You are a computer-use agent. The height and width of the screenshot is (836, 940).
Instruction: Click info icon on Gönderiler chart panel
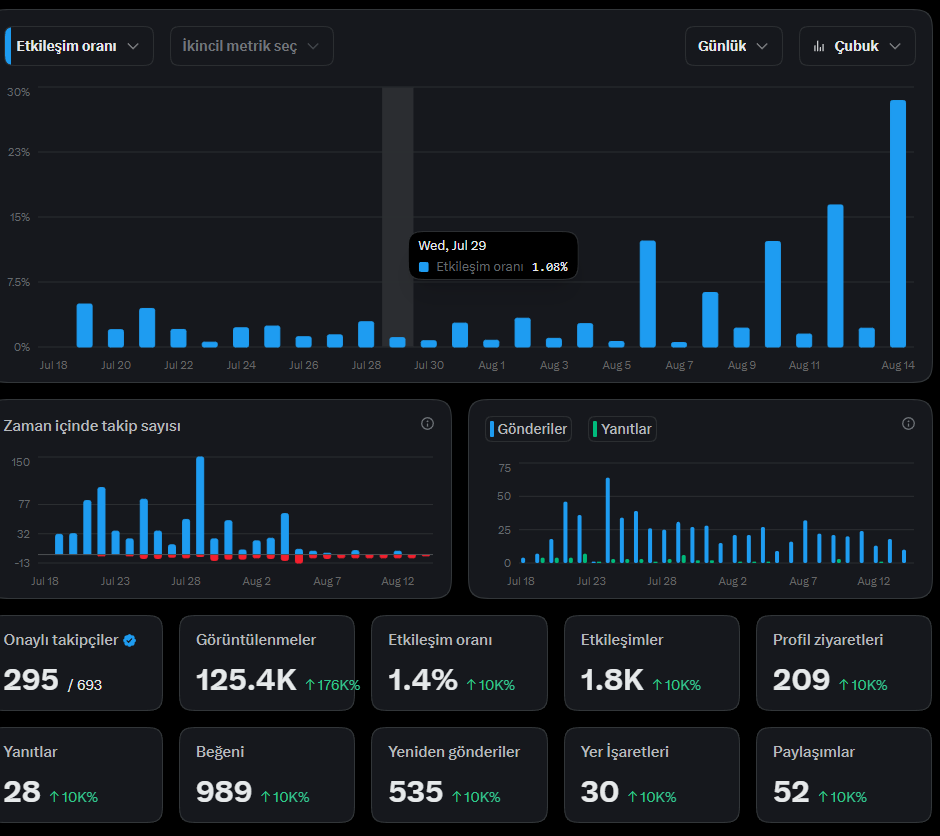coord(908,424)
